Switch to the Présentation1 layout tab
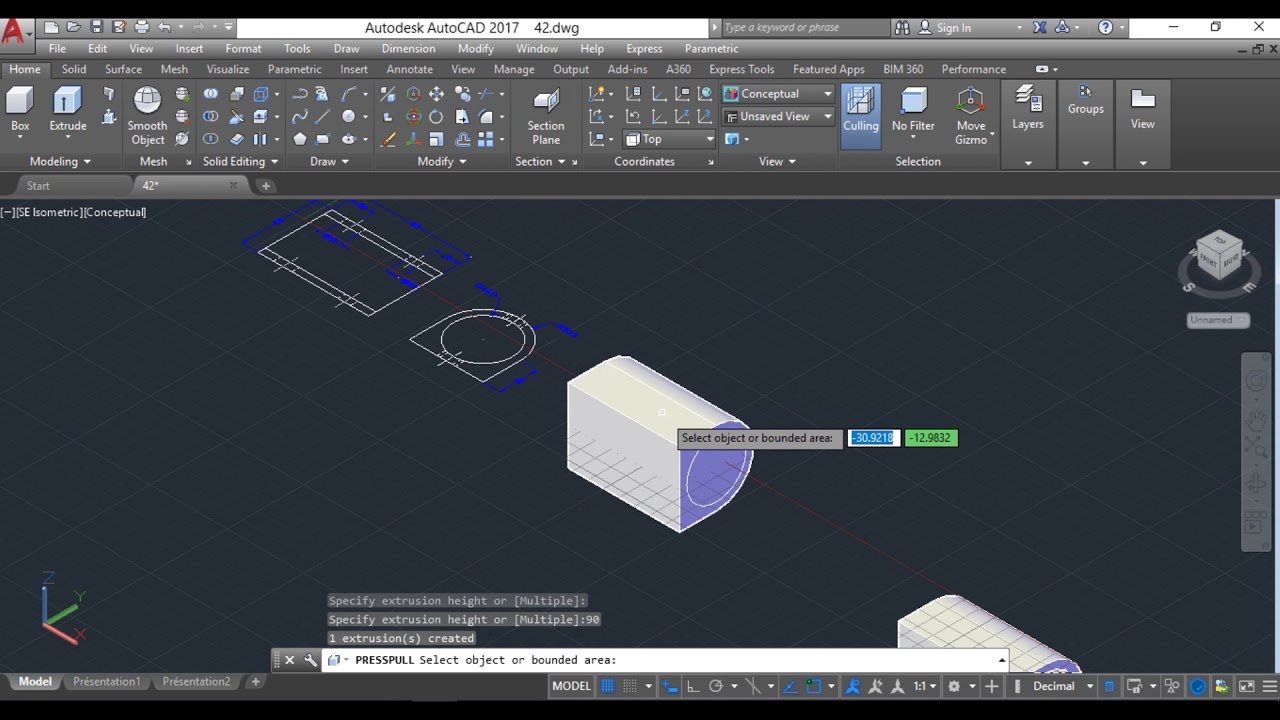The height and width of the screenshot is (720, 1280). [106, 682]
